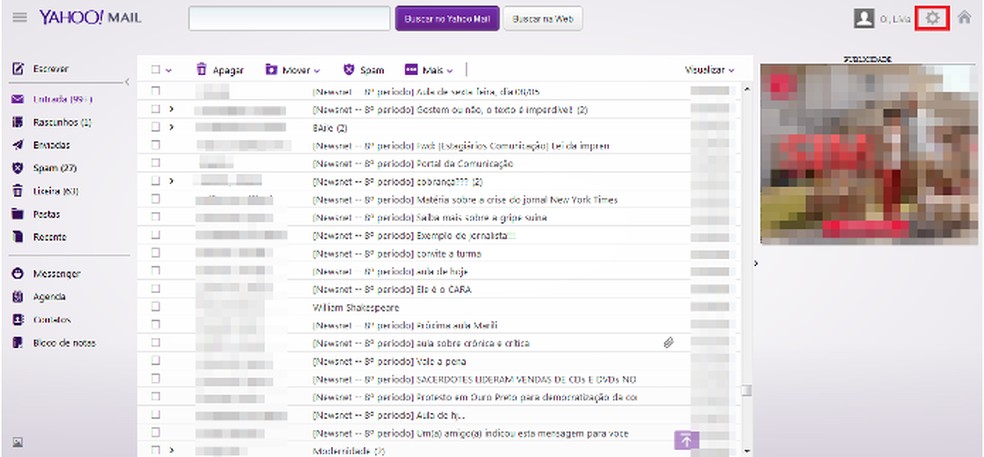This screenshot has height=457, width=984.
Task: Click the Rascunhos drafts icon
Action: point(18,122)
